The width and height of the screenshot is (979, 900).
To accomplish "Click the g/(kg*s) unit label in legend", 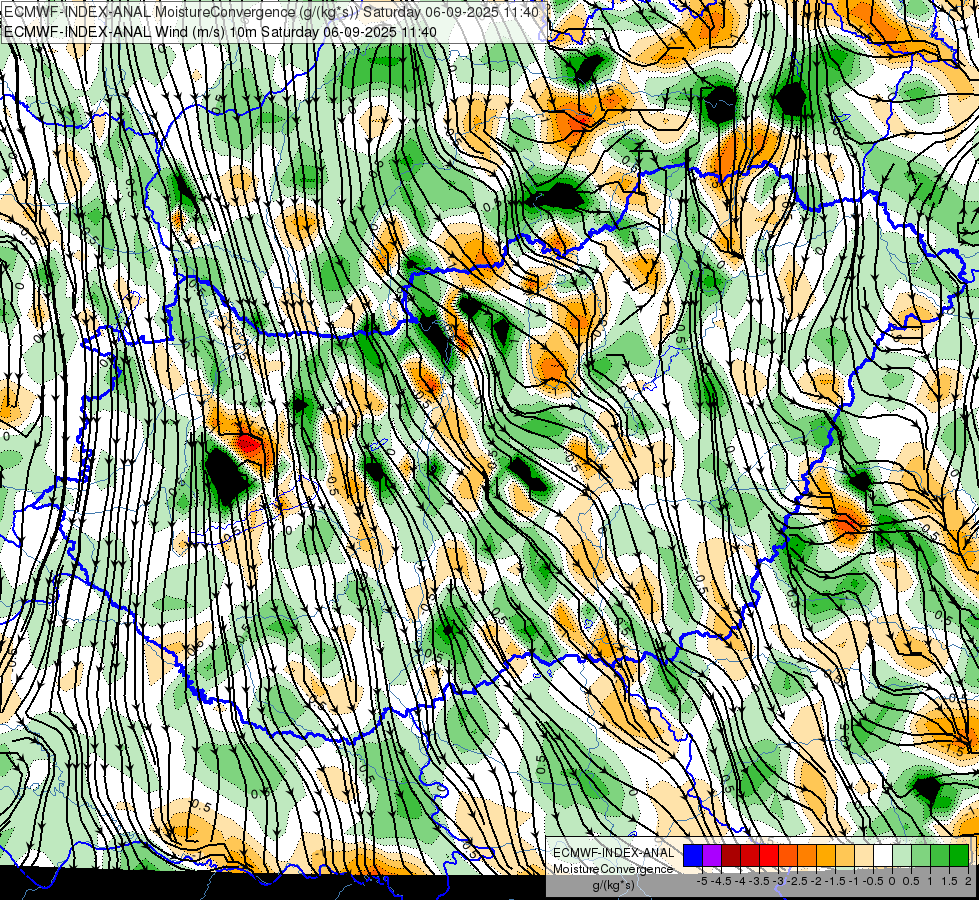I will point(613,885).
